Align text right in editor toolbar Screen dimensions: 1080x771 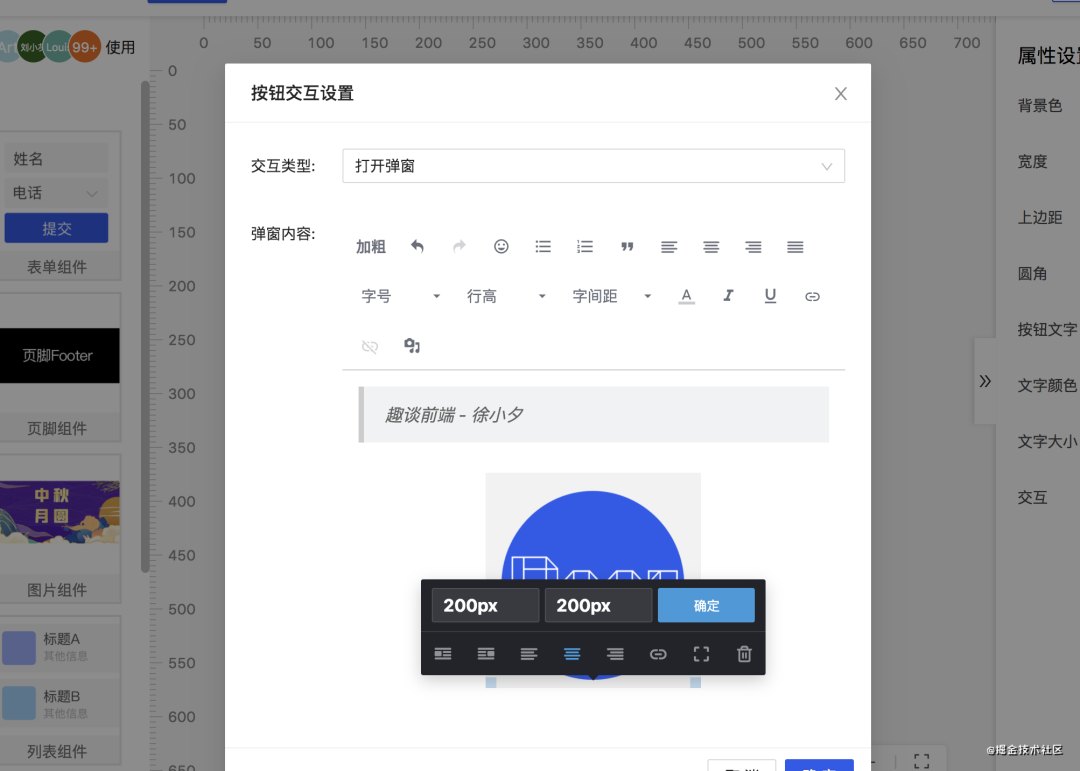click(753, 247)
